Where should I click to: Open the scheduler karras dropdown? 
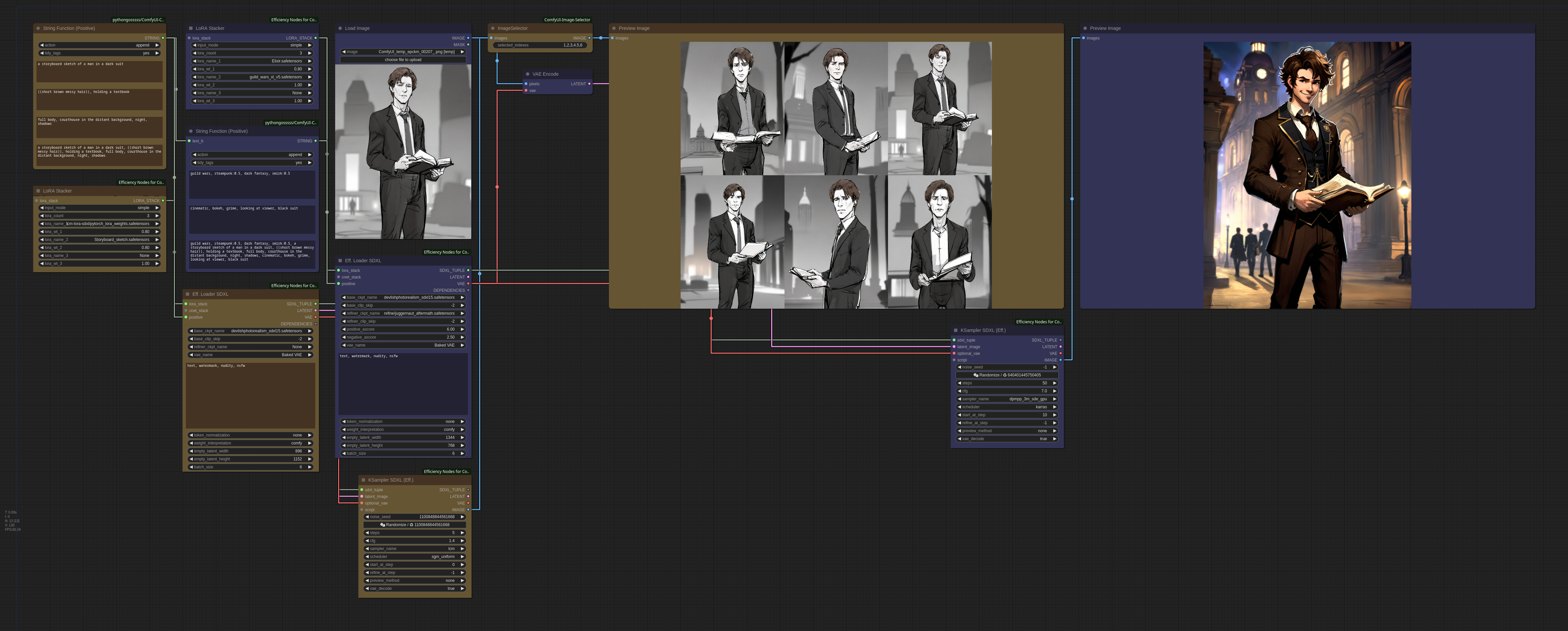pos(1007,407)
